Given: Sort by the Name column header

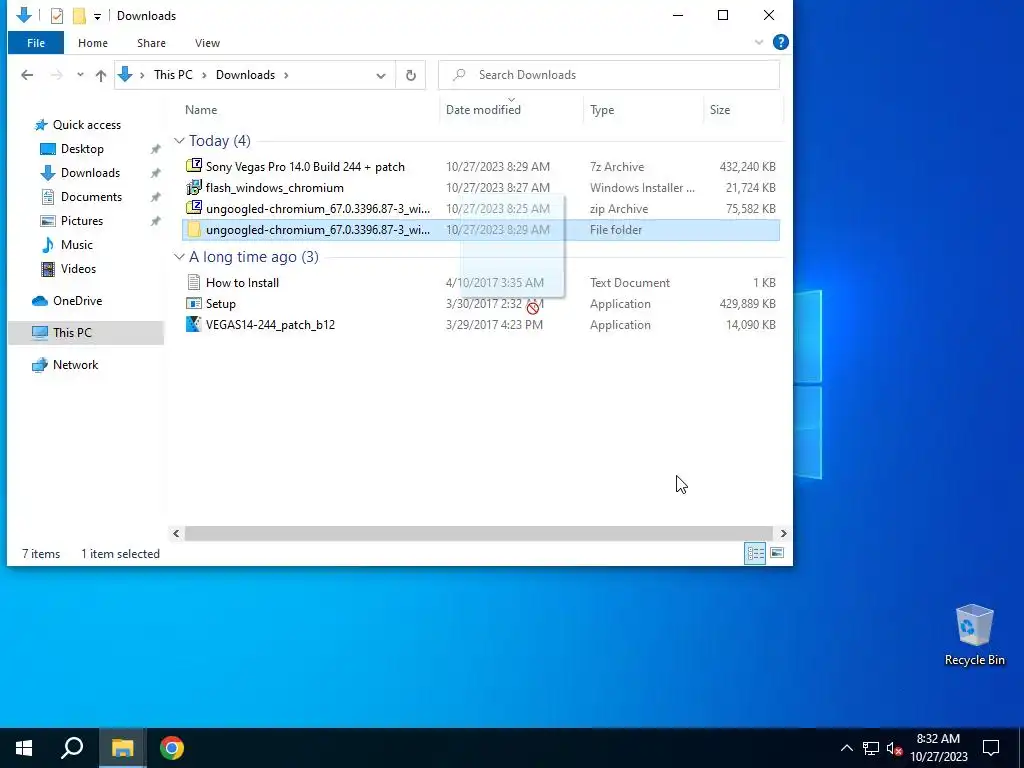Looking at the screenshot, I should (x=200, y=110).
